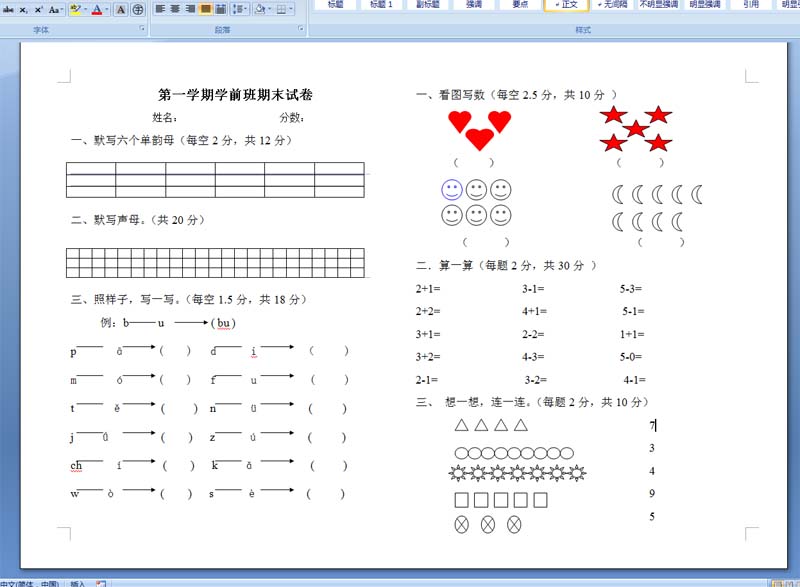The width and height of the screenshot is (800, 587).
Task: Apply yellow text highlight color
Action: (x=76, y=9)
